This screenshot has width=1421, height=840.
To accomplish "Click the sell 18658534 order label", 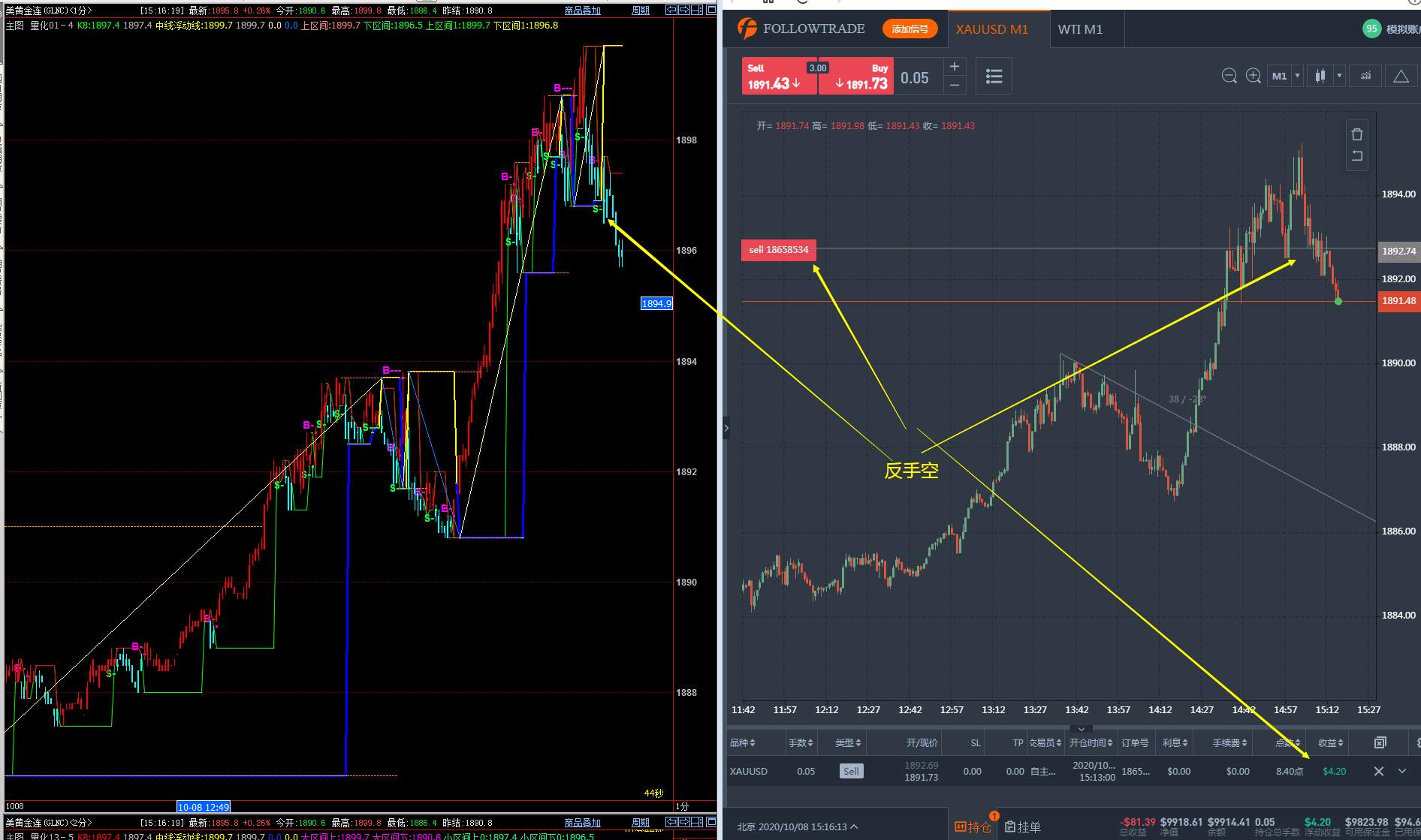I will coord(778,250).
